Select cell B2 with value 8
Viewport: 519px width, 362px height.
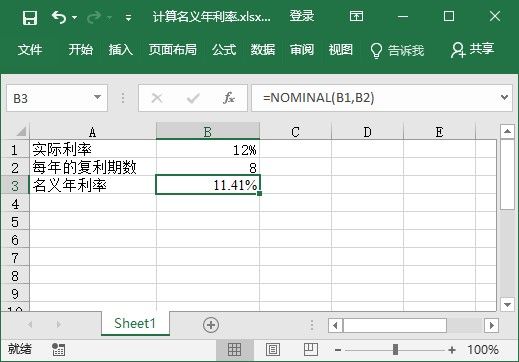(x=208, y=167)
